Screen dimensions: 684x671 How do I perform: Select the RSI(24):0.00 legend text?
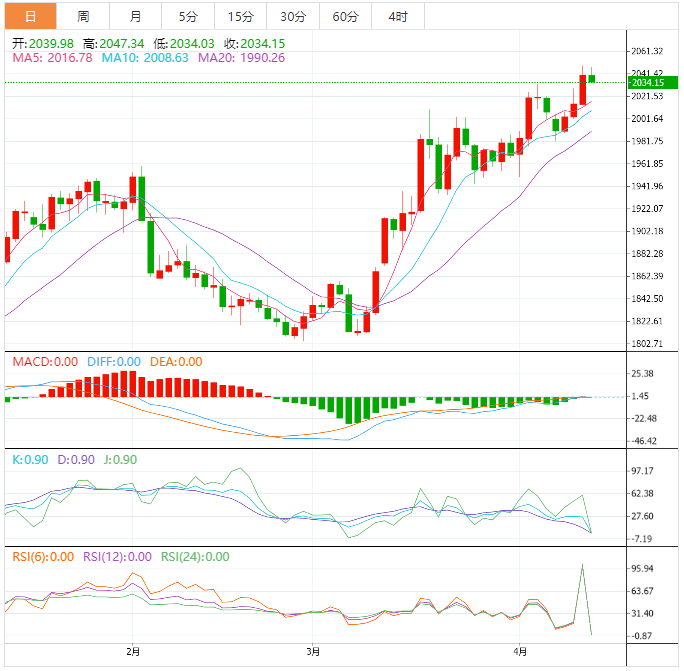194,557
